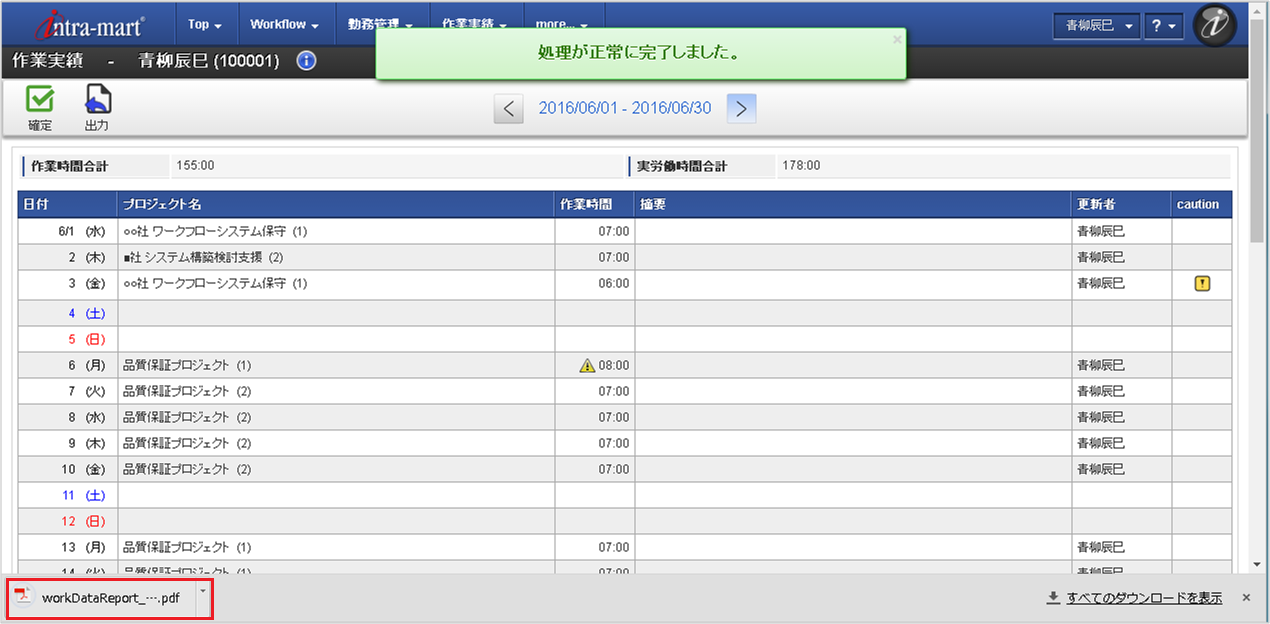The image size is (1270, 624).
Task: Click the 確定 confirm checkmark icon
Action: coord(40,99)
